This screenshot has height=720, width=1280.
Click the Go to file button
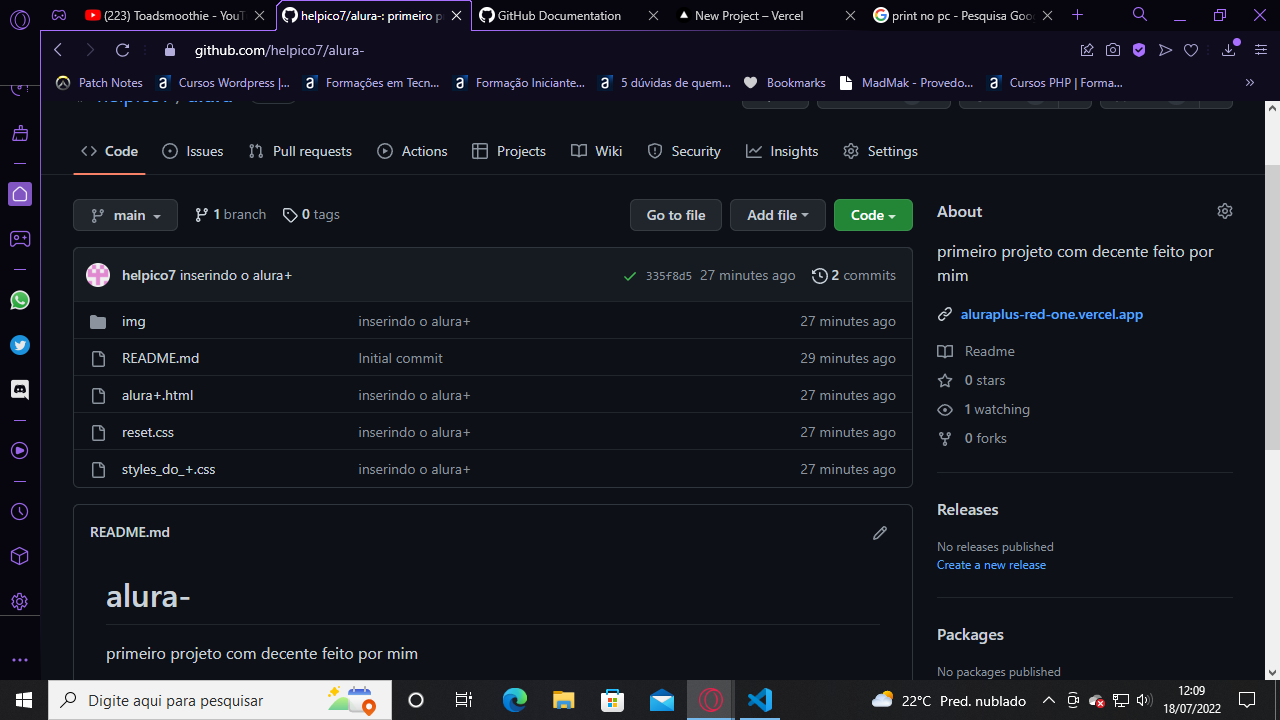point(676,215)
